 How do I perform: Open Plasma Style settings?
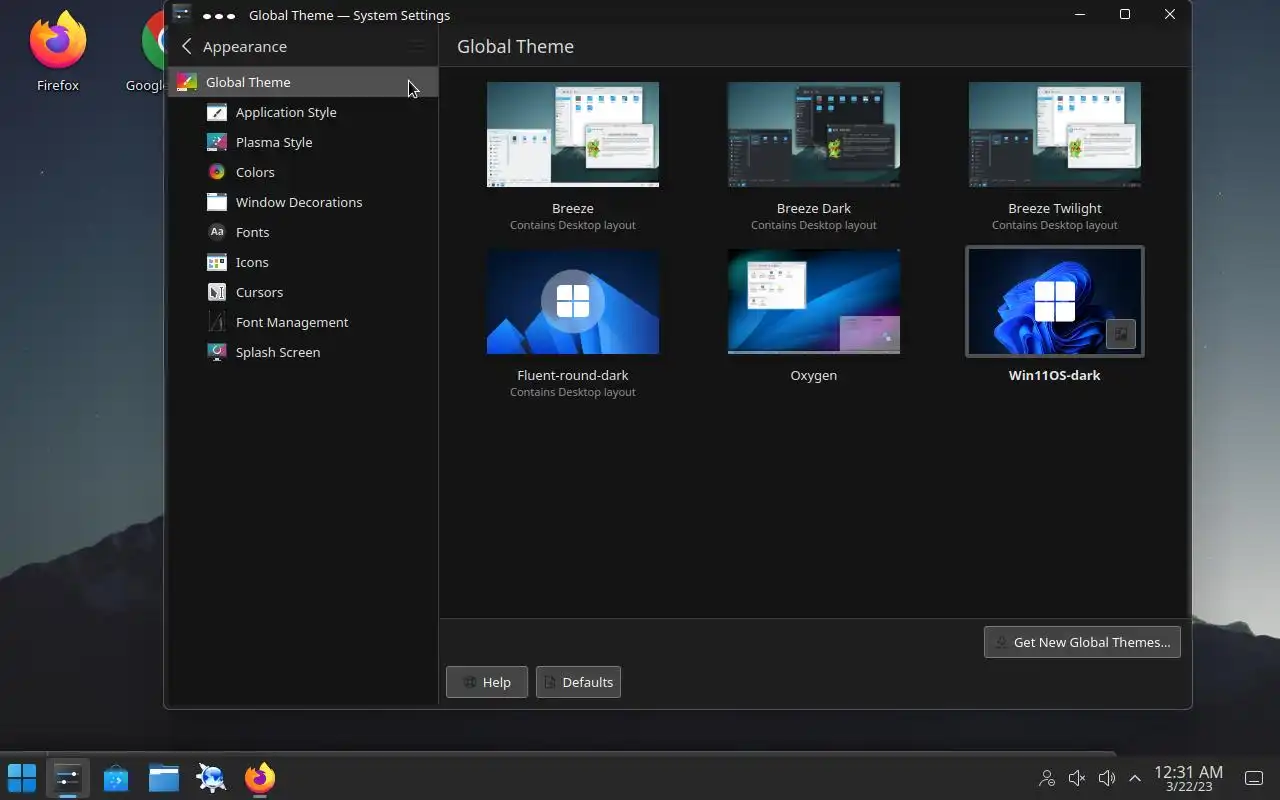point(274,142)
